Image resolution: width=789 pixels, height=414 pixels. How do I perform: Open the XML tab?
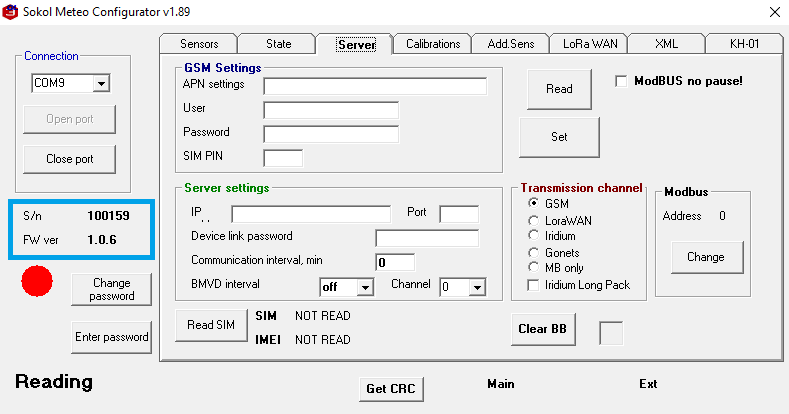point(666,44)
